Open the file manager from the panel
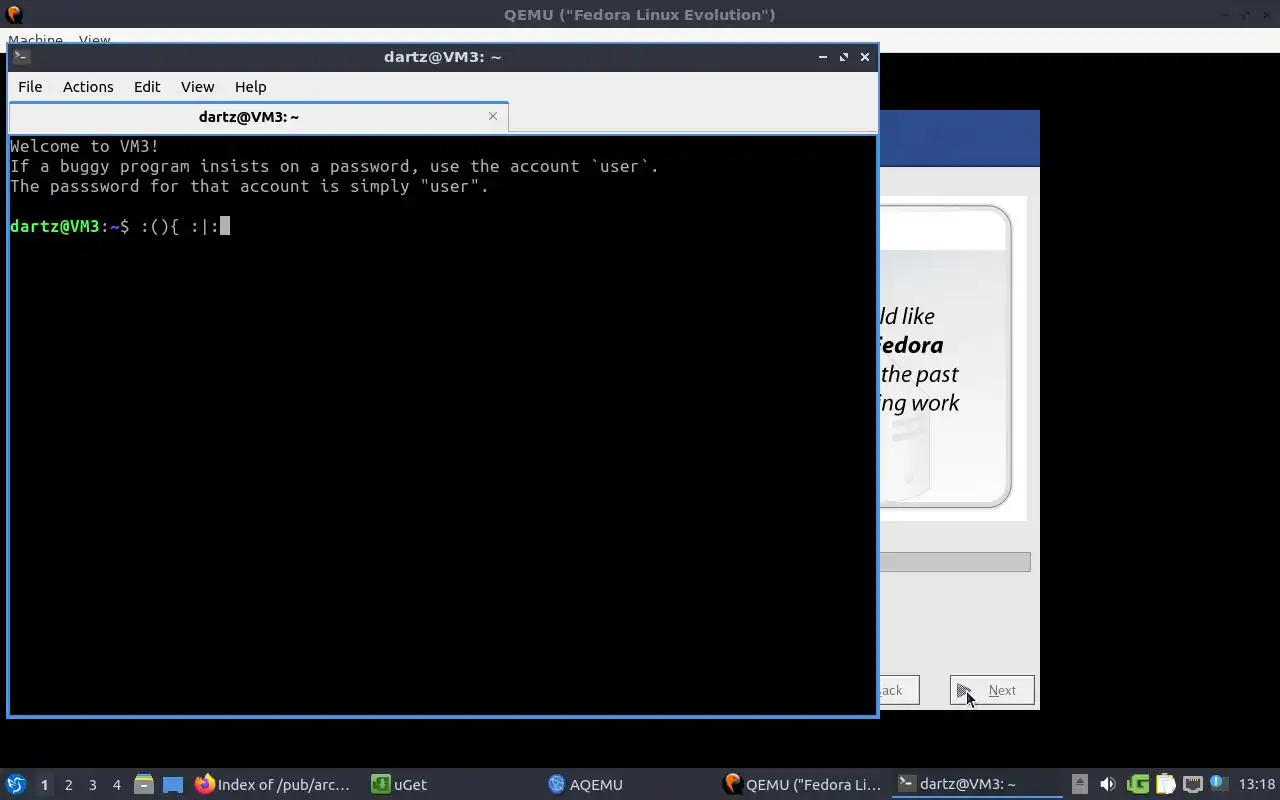 pyautogui.click(x=144, y=784)
